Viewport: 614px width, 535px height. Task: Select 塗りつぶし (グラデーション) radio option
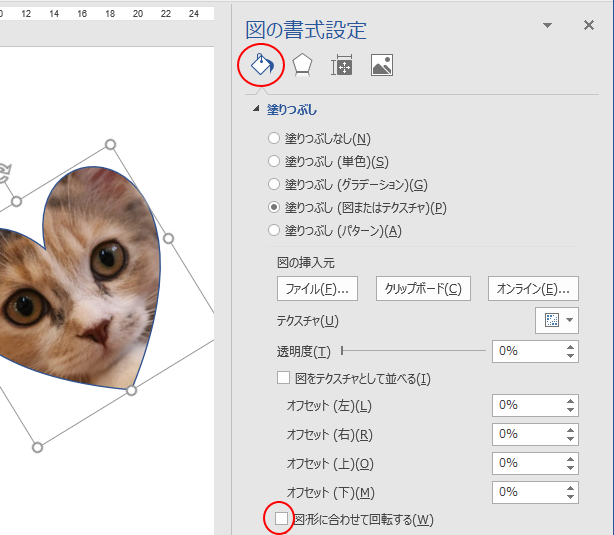[x=274, y=184]
